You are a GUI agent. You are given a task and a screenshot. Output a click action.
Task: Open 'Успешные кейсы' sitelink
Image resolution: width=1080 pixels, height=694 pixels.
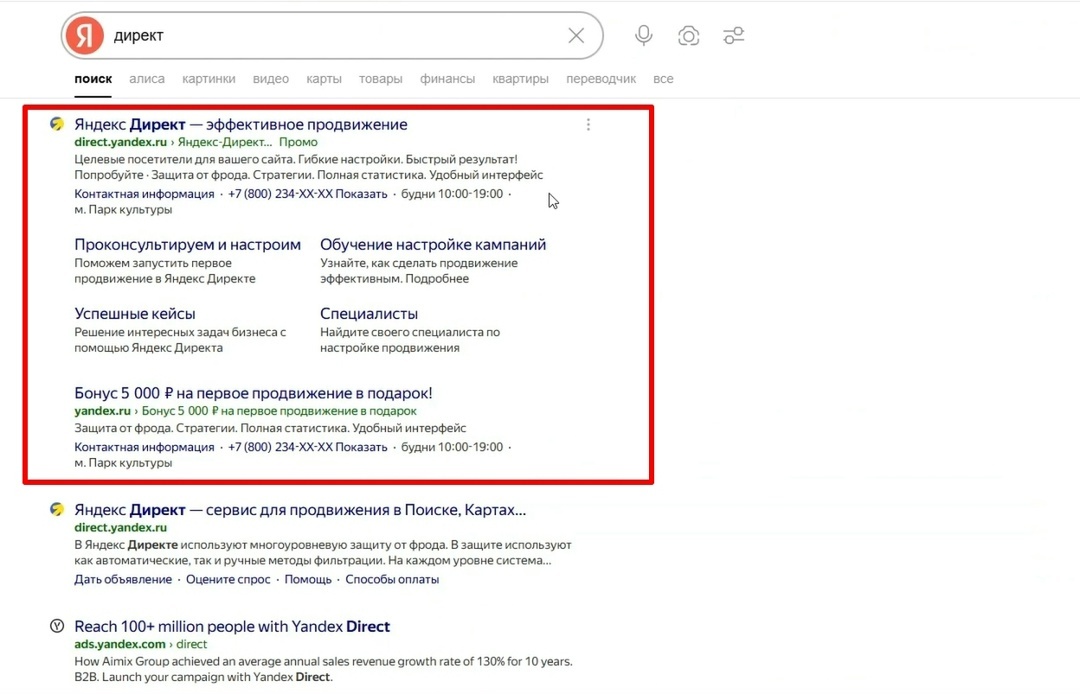135,313
